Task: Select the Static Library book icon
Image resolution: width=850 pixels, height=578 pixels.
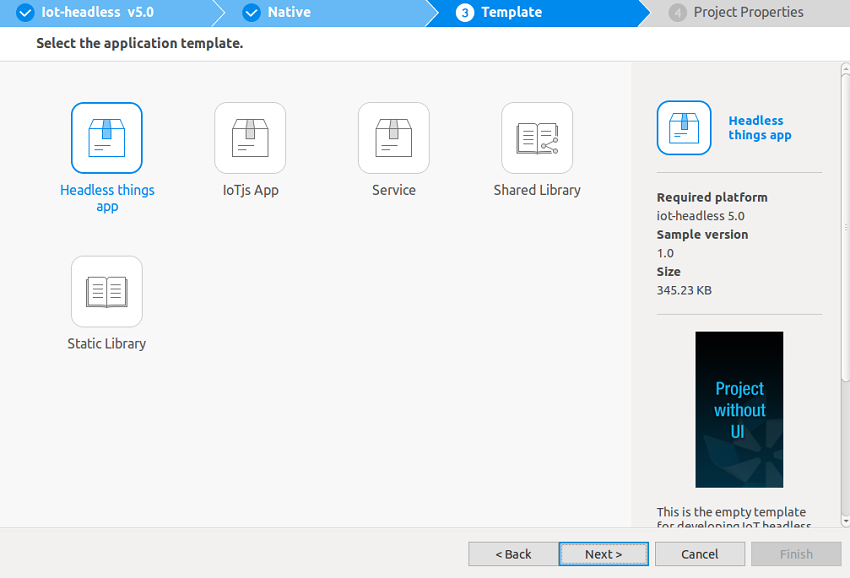Action: [106, 292]
